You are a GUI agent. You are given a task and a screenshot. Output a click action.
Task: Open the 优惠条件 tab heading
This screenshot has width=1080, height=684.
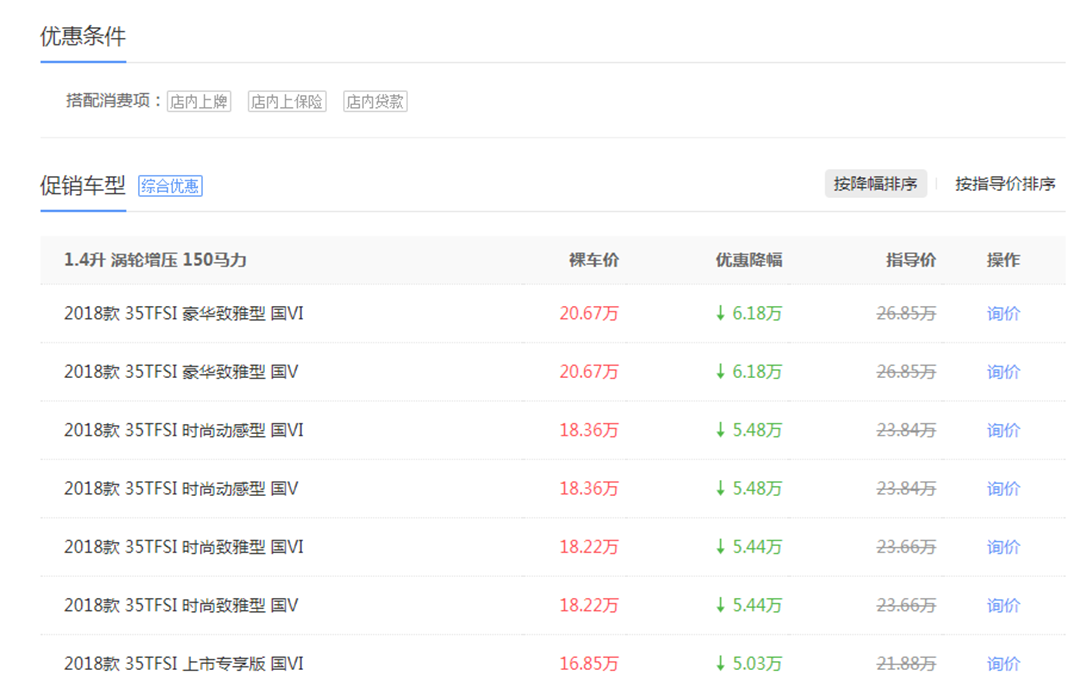(83, 37)
